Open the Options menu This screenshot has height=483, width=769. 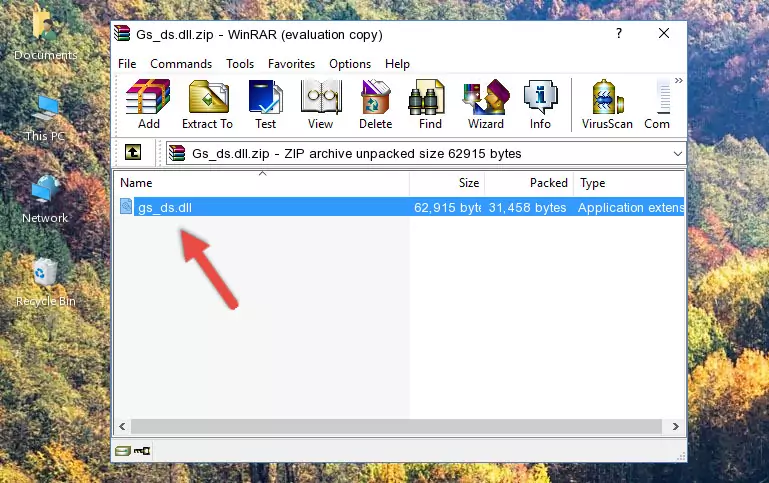[350, 64]
